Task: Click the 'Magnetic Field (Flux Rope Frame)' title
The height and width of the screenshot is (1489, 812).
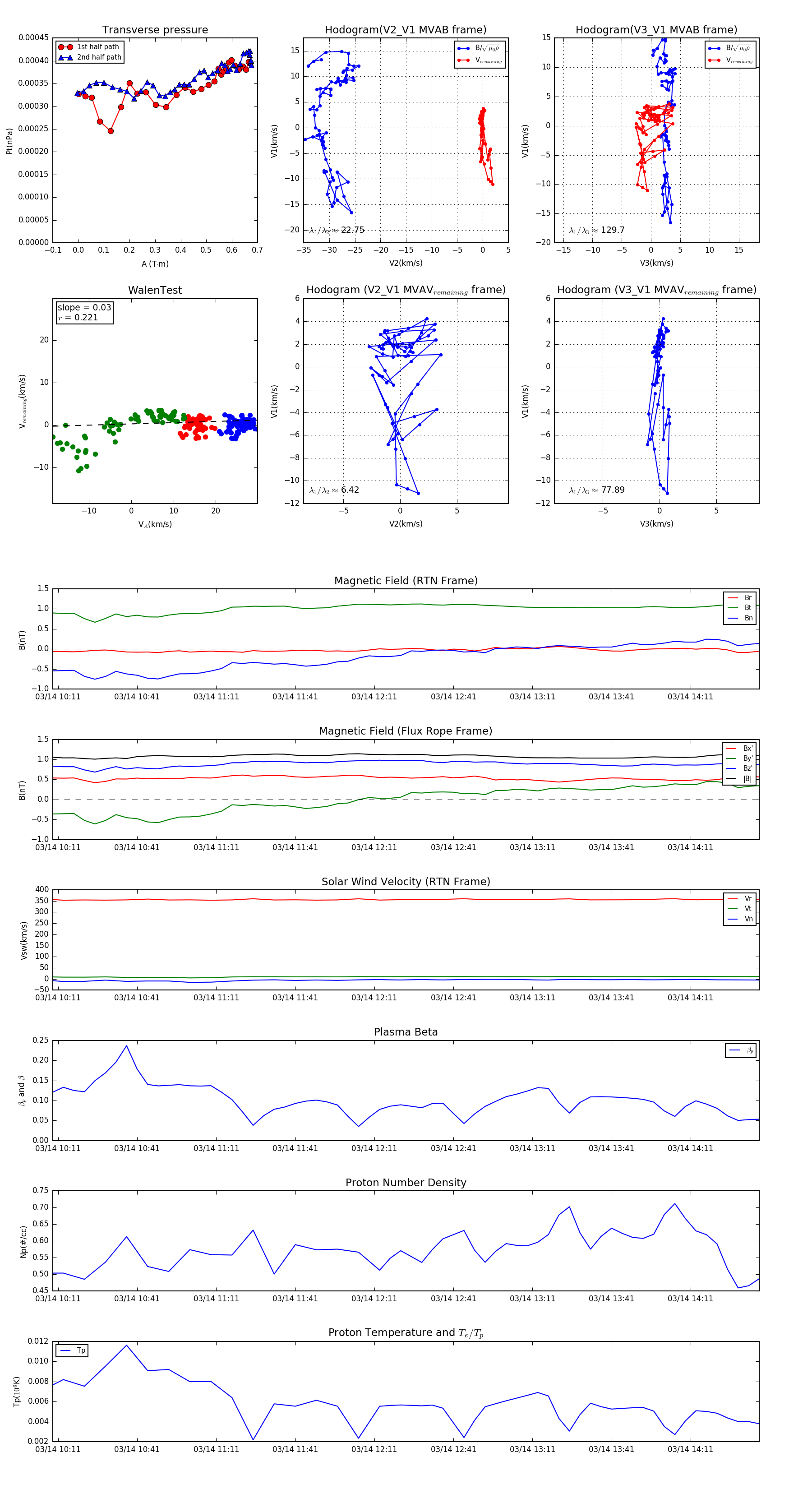Action: (406, 731)
